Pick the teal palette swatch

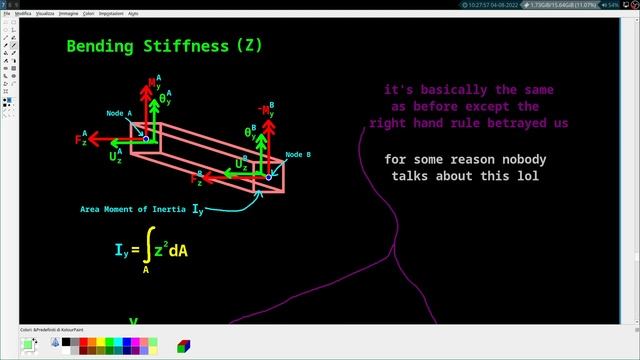pyautogui.click(x=118, y=350)
